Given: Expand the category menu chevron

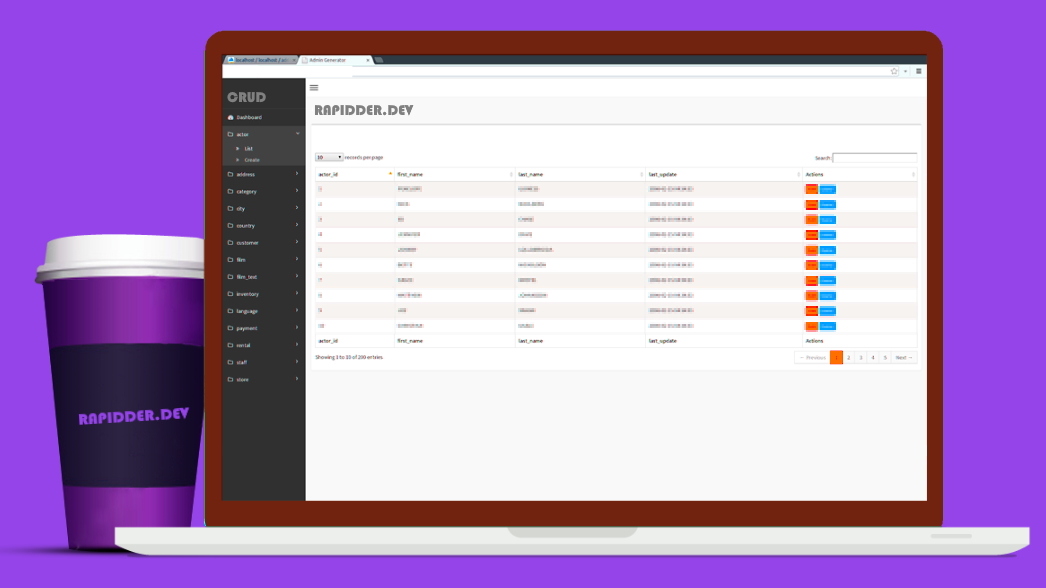Looking at the screenshot, I should pyautogui.click(x=298, y=191).
